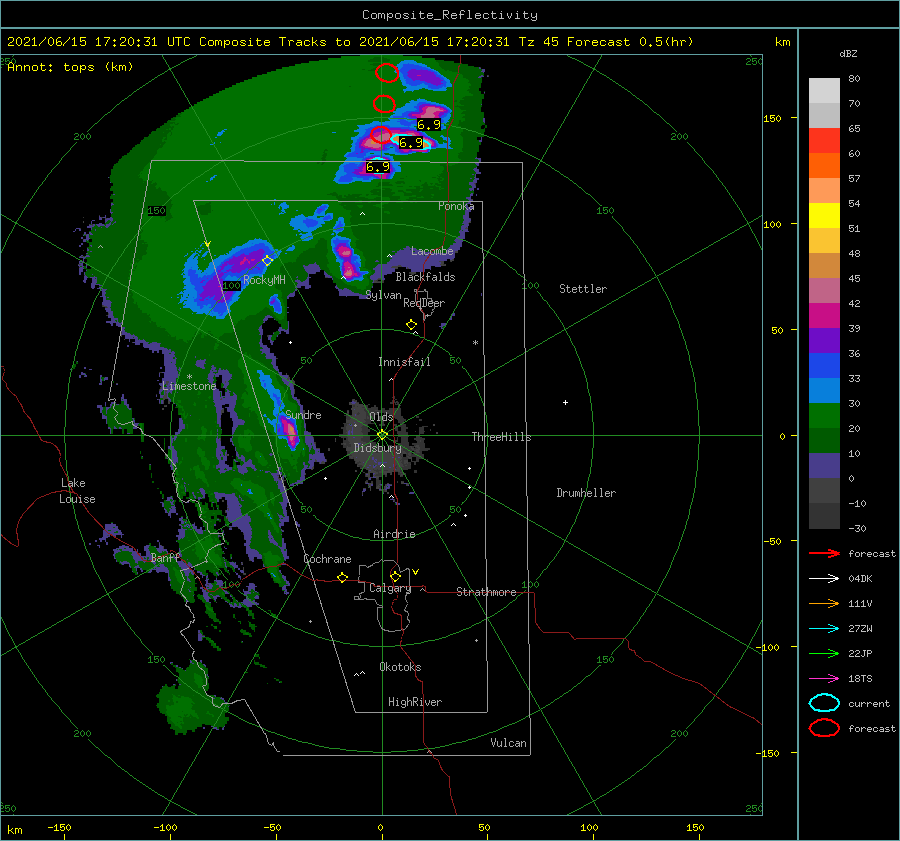Click radar center diamond between Olds and Didsbury
Screen dimensions: 900x841
382,435
